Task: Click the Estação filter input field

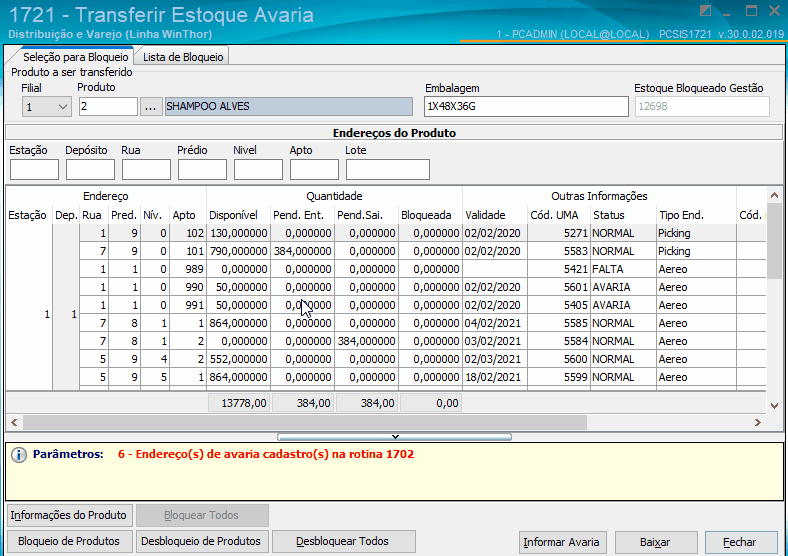Action: [34, 169]
